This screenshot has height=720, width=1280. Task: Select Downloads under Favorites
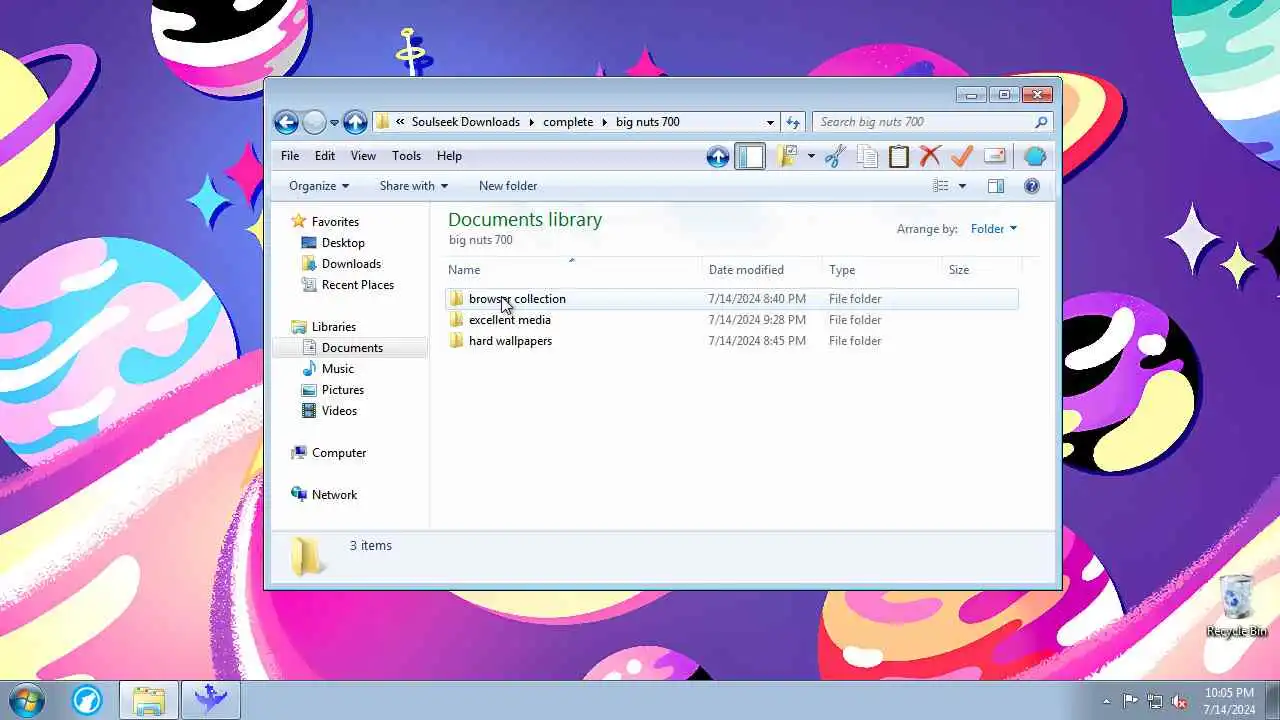(x=351, y=264)
